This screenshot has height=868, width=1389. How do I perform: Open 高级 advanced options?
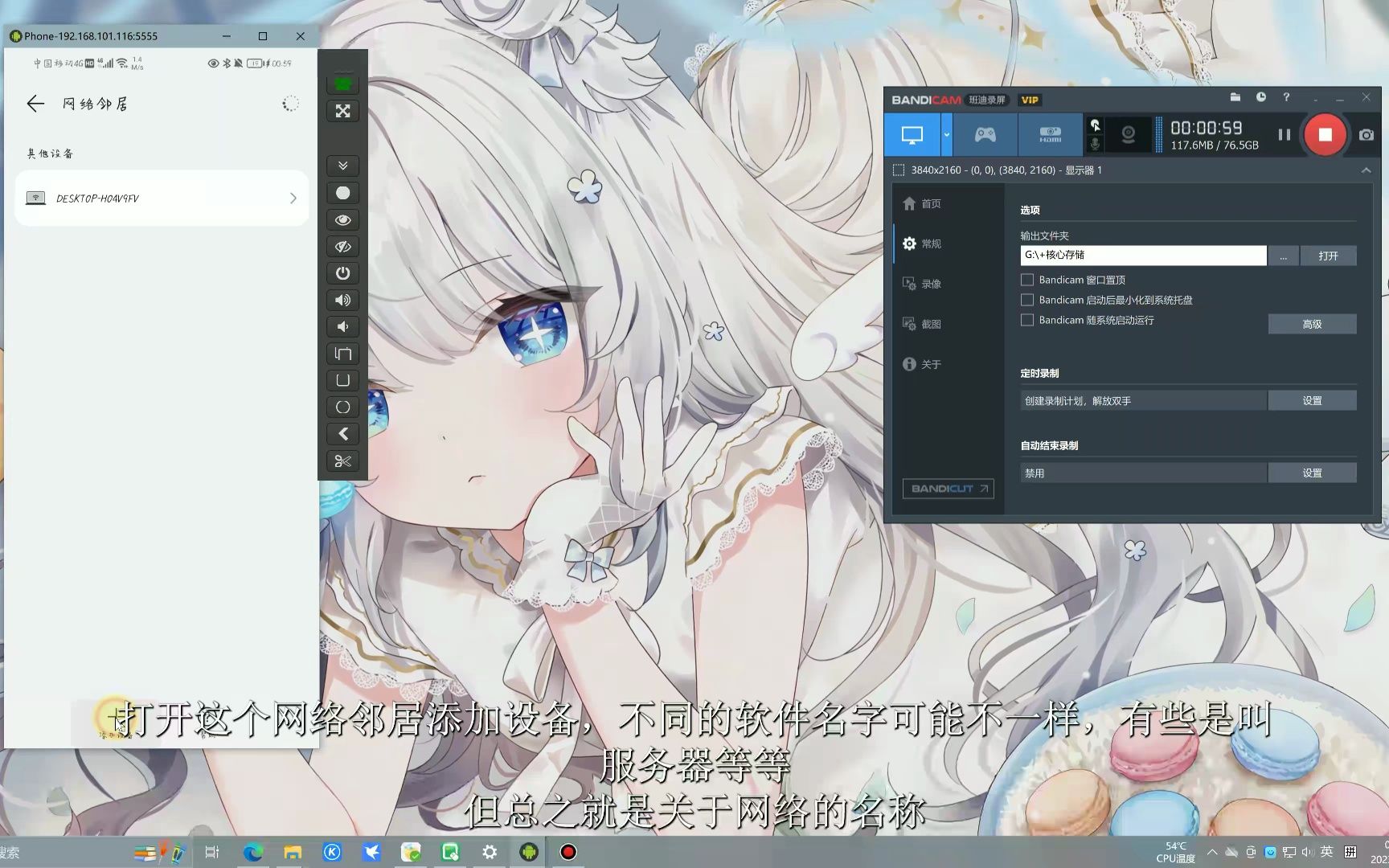pyautogui.click(x=1312, y=324)
